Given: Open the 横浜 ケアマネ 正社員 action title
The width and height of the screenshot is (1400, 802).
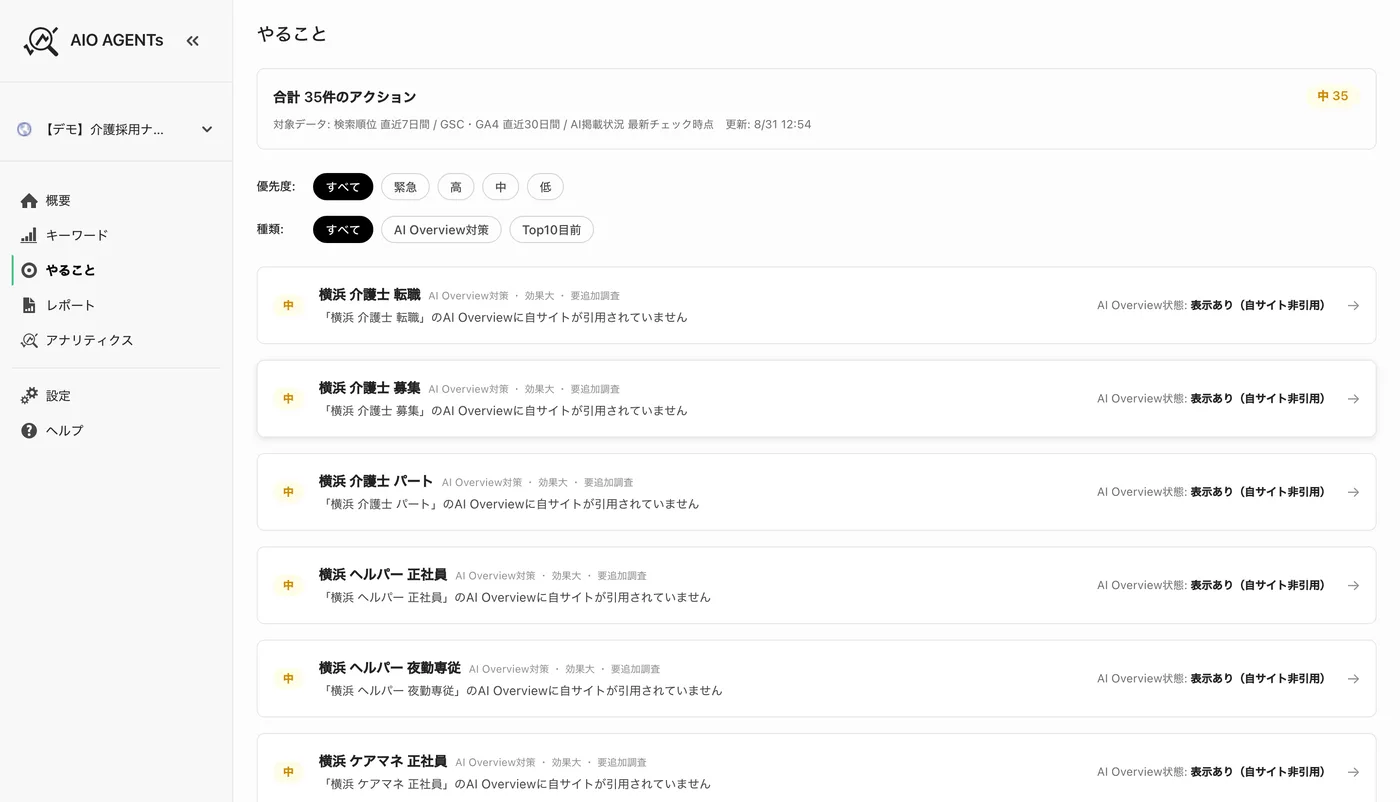Looking at the screenshot, I should coord(383,761).
